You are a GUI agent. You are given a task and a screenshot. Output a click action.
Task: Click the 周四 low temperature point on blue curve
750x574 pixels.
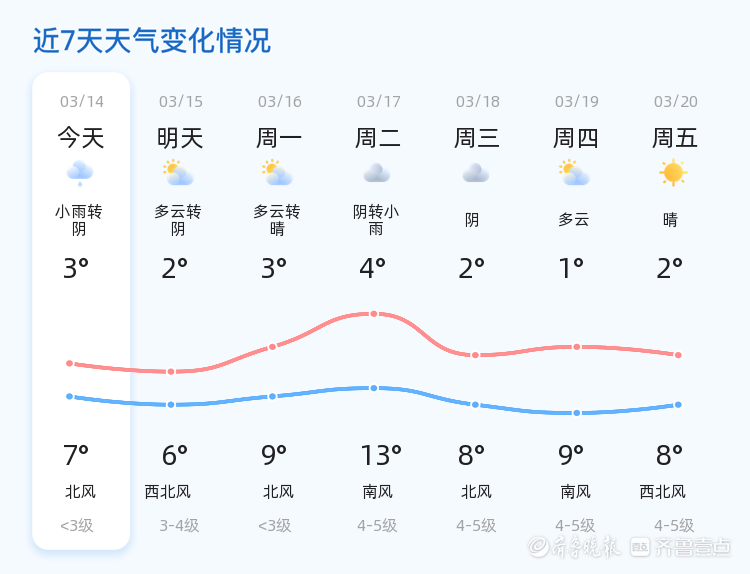[x=576, y=413]
